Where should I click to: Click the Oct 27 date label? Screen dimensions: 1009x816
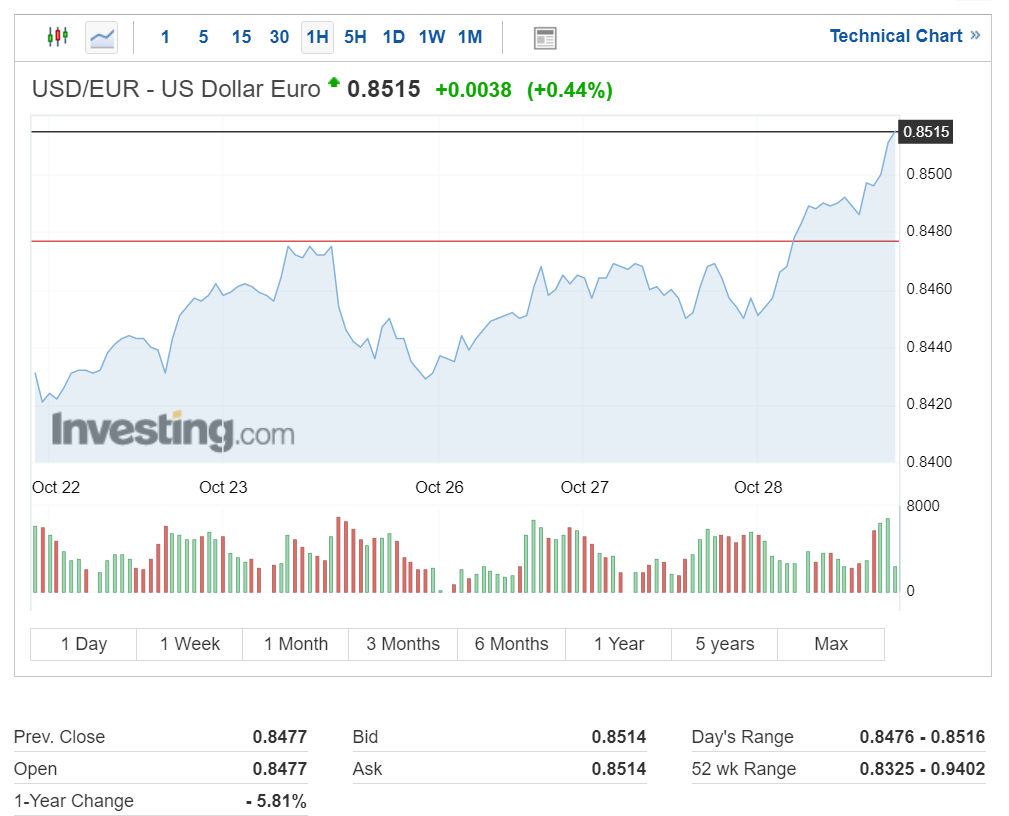[x=584, y=487]
